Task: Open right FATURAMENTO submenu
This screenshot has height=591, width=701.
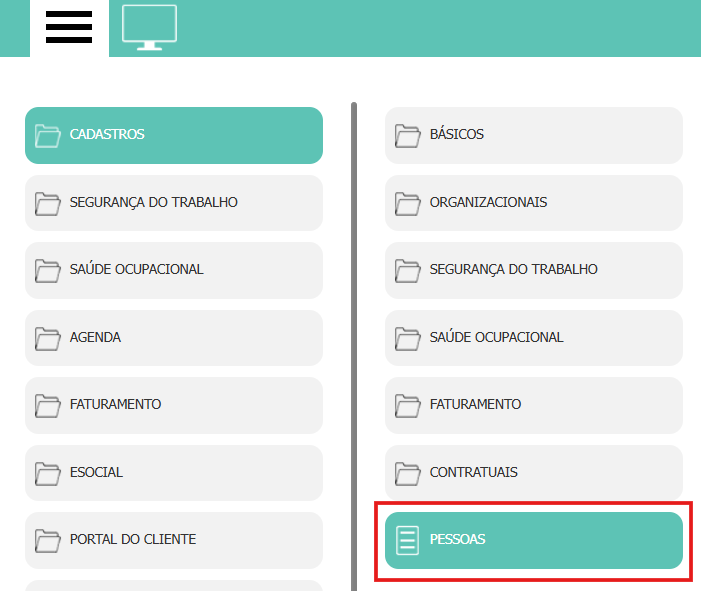Action: coord(534,405)
